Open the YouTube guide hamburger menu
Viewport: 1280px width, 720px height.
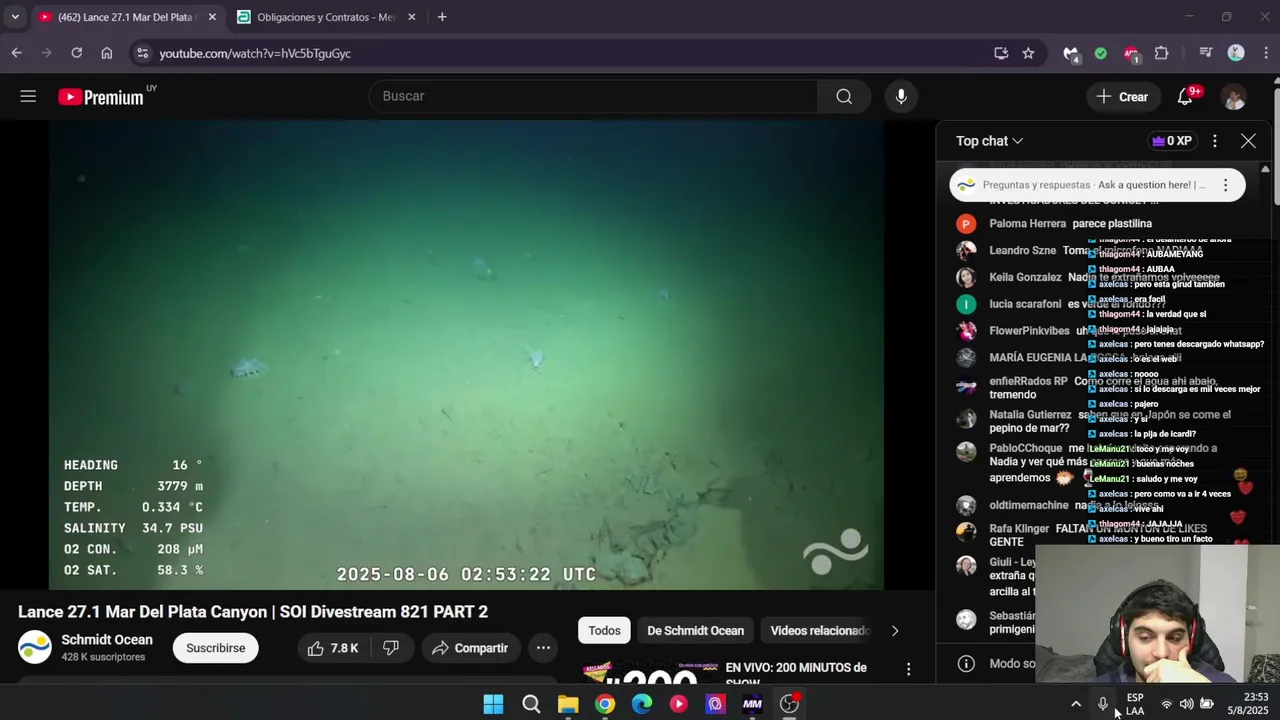click(x=28, y=96)
